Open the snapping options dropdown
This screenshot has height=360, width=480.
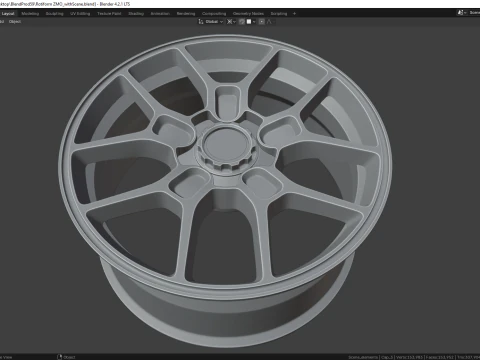coord(251,22)
